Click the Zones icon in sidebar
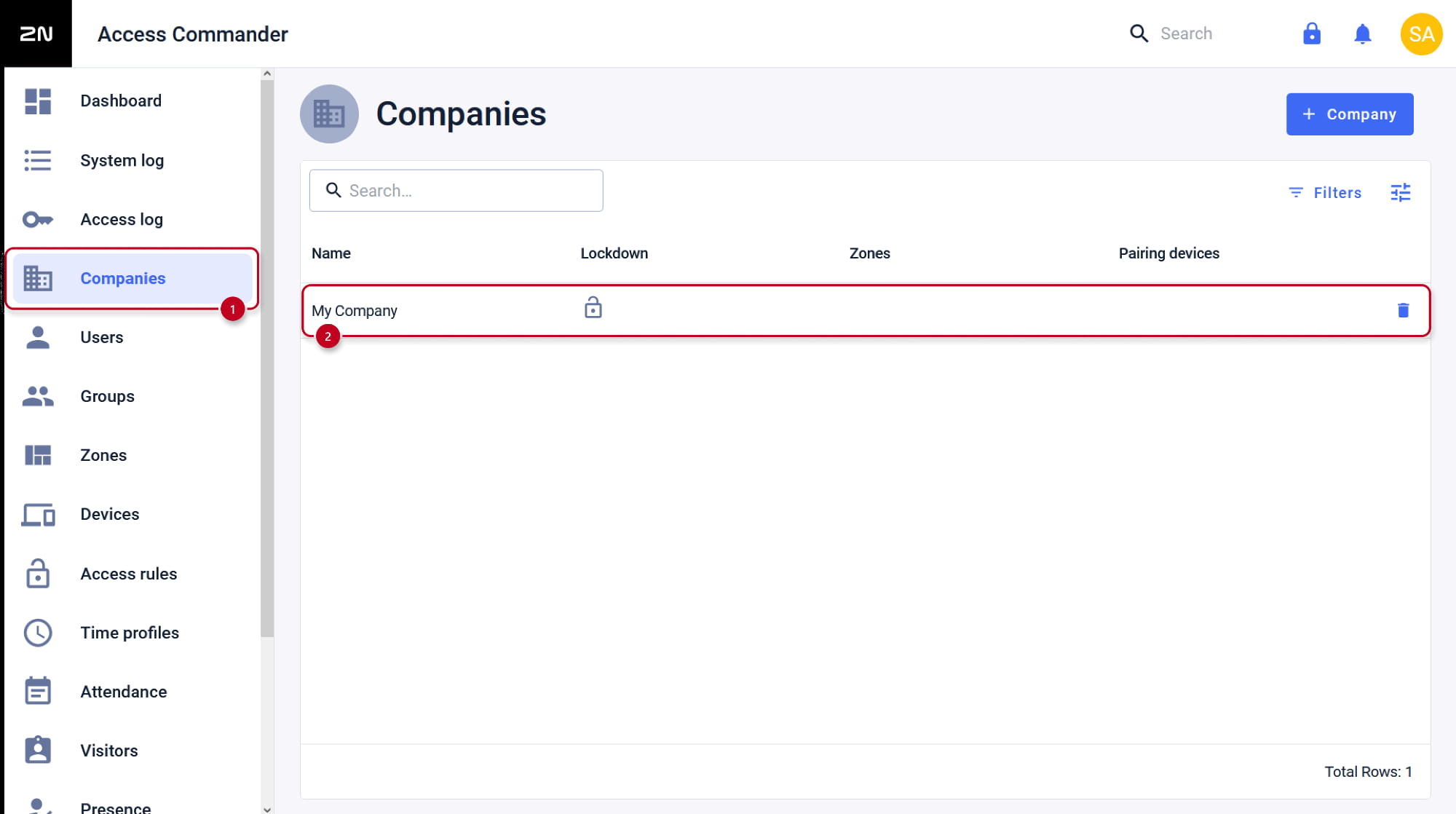 [38, 455]
